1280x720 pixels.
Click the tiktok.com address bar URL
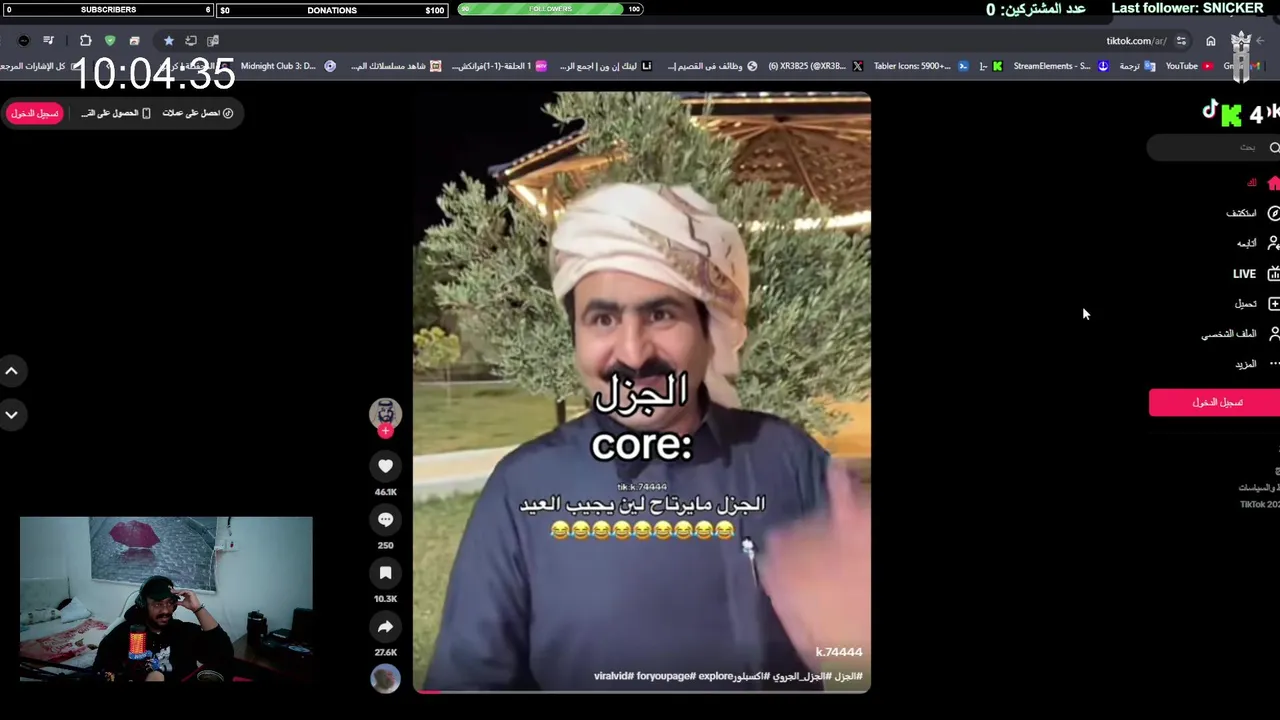[x=1136, y=41]
